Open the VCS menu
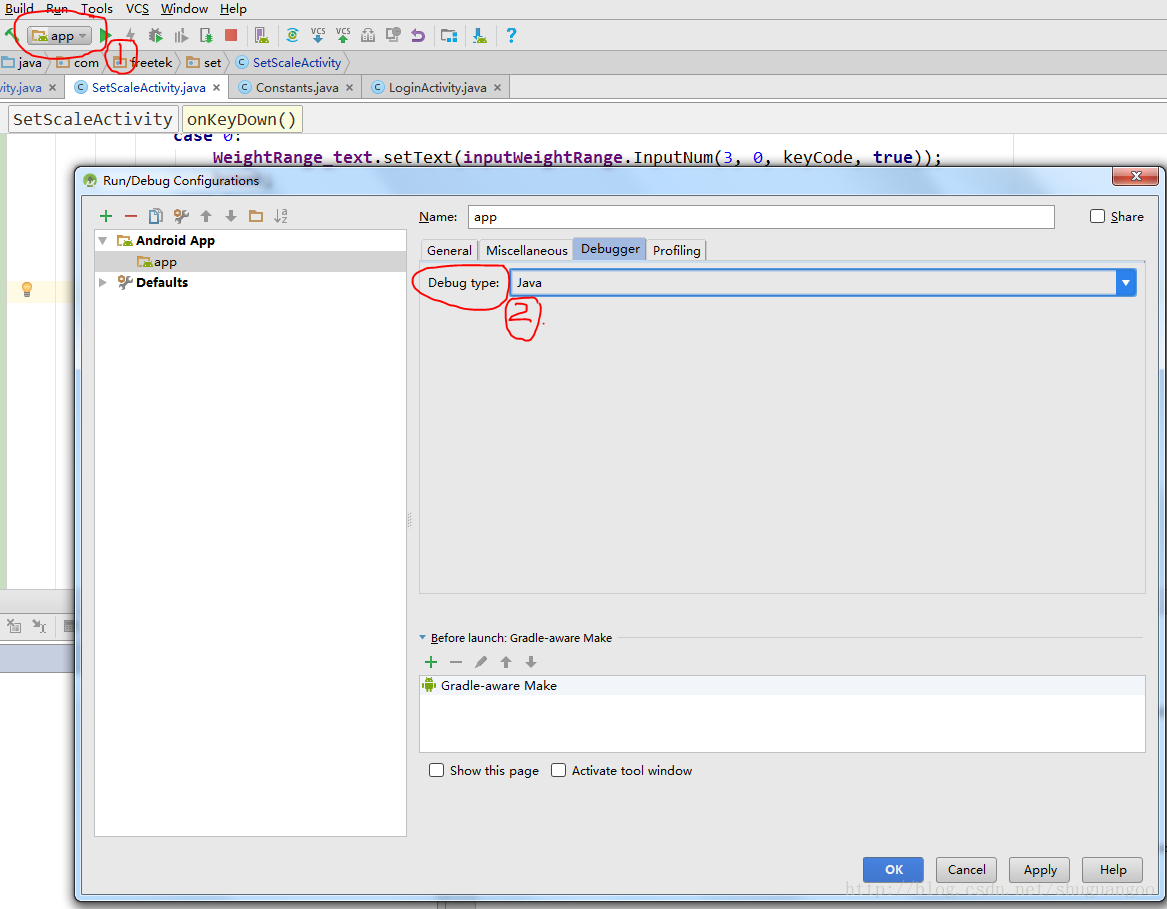Screen dimensions: 1167x909 pyautogui.click(x=138, y=9)
